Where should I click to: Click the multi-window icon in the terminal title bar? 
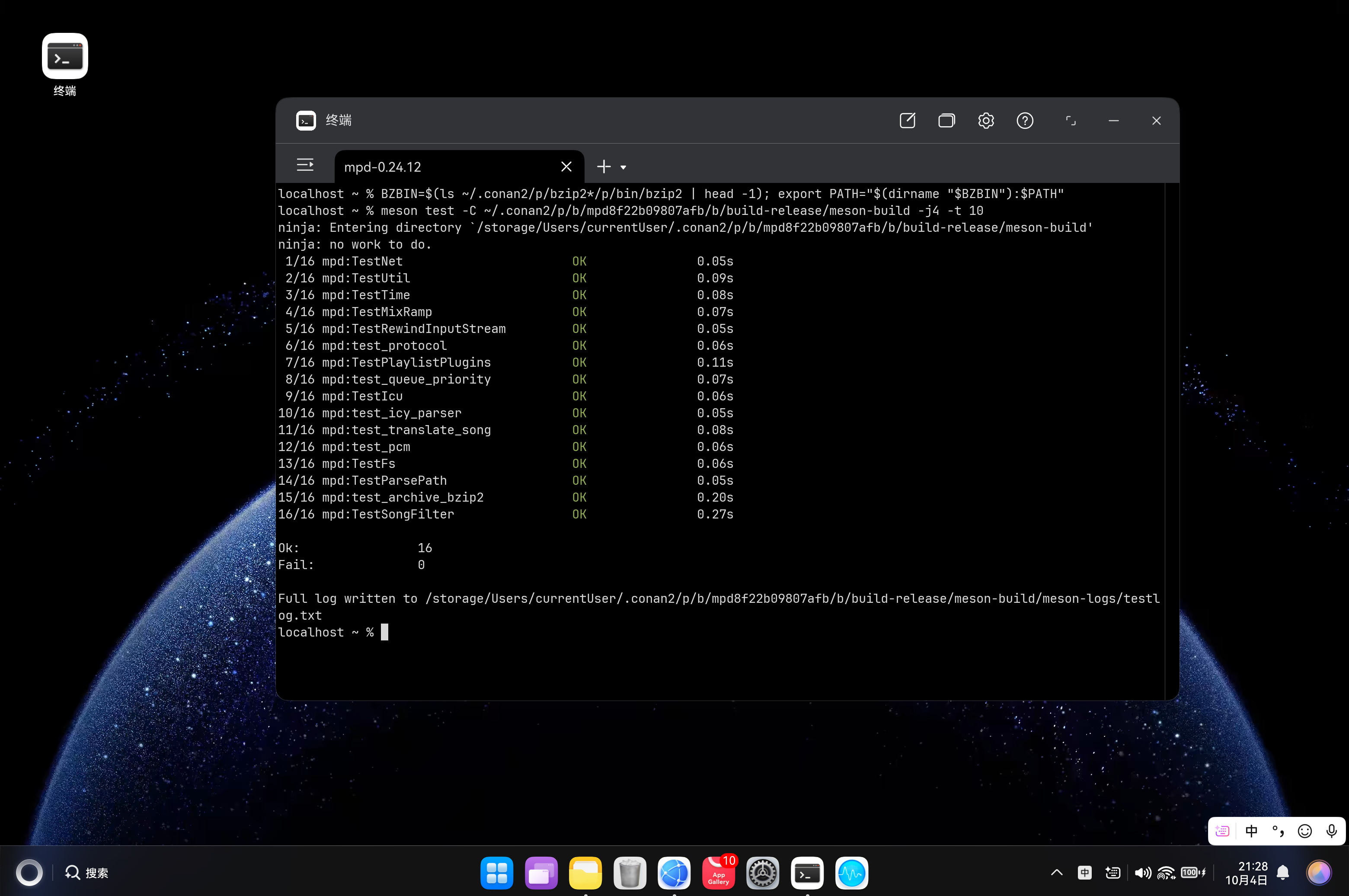coord(947,121)
